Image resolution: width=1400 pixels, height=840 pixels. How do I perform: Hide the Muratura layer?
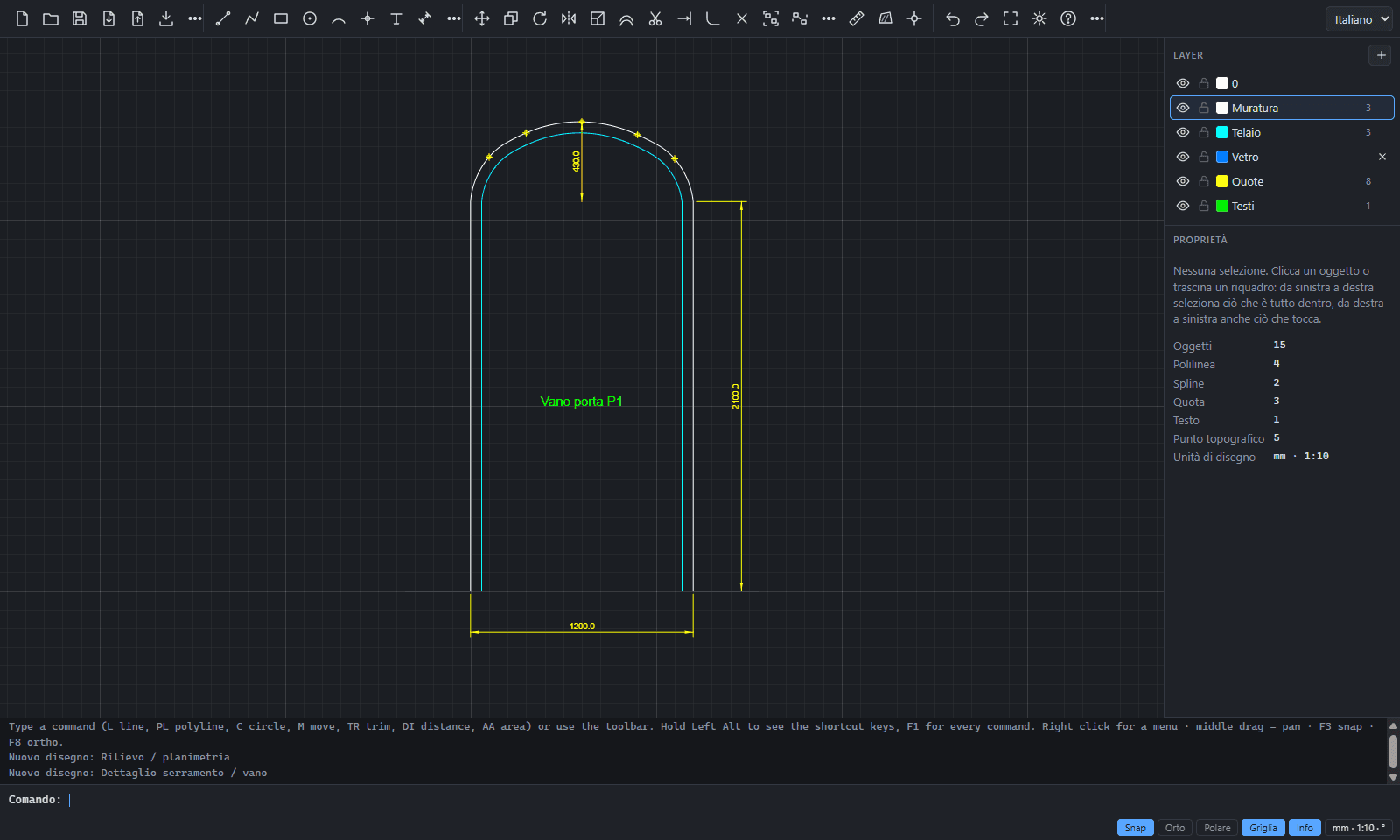pyautogui.click(x=1183, y=108)
